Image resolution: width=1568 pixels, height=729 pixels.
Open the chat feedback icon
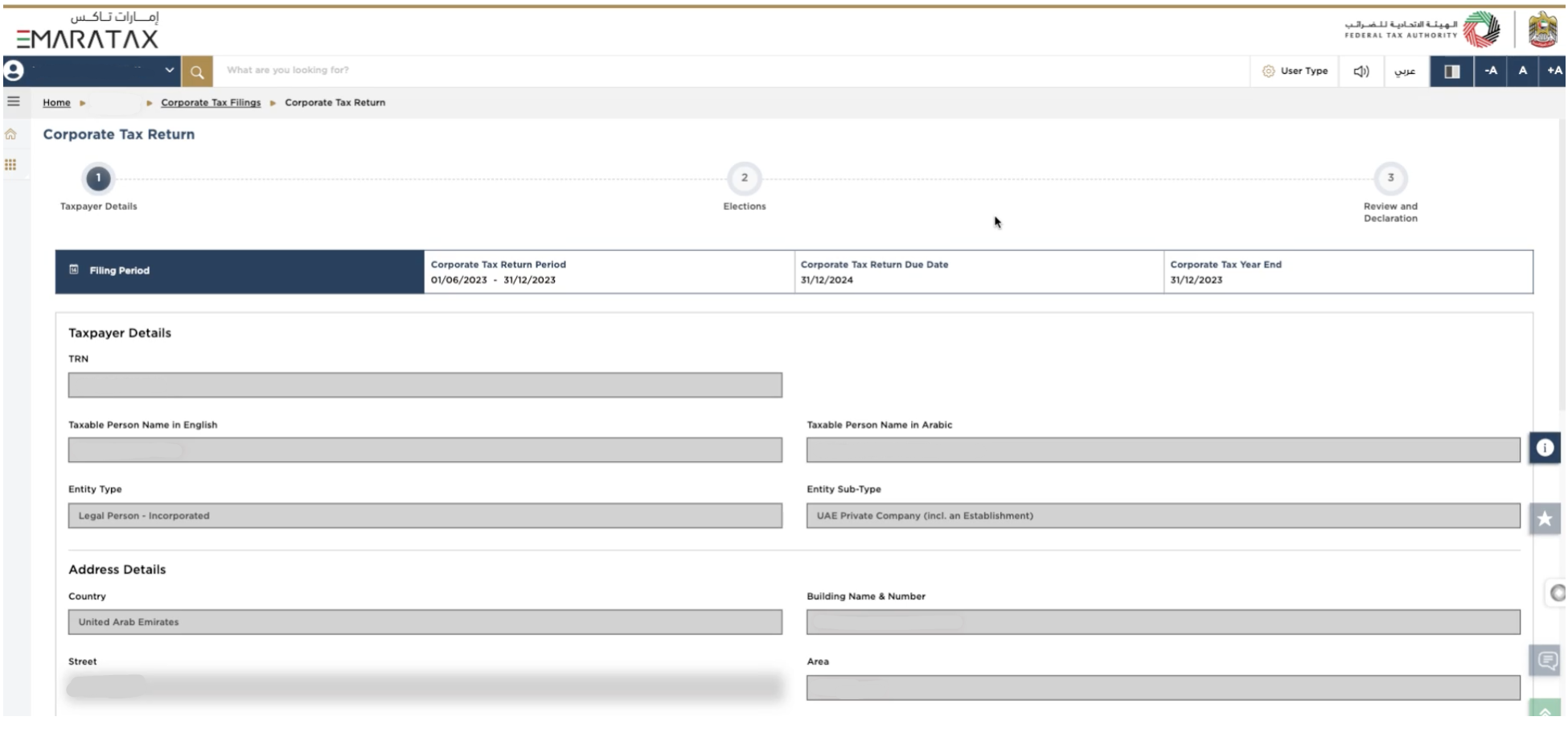pos(1545,661)
